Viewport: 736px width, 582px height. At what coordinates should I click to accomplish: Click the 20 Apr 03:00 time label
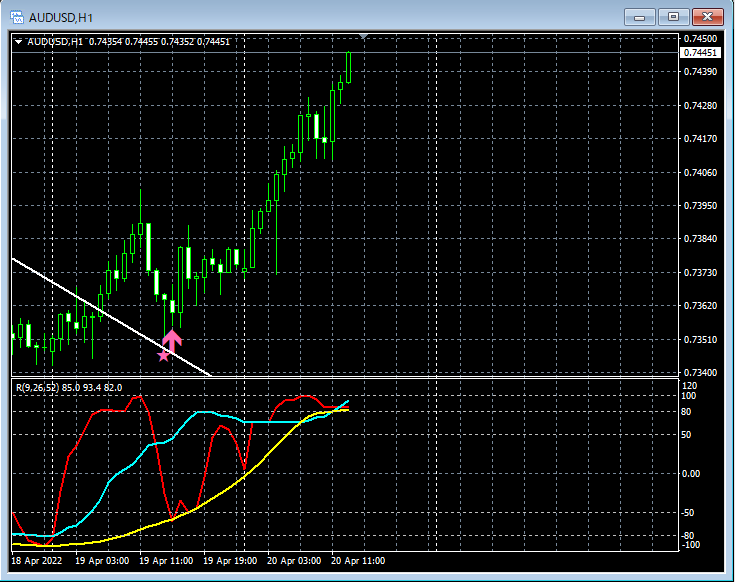tap(294, 561)
